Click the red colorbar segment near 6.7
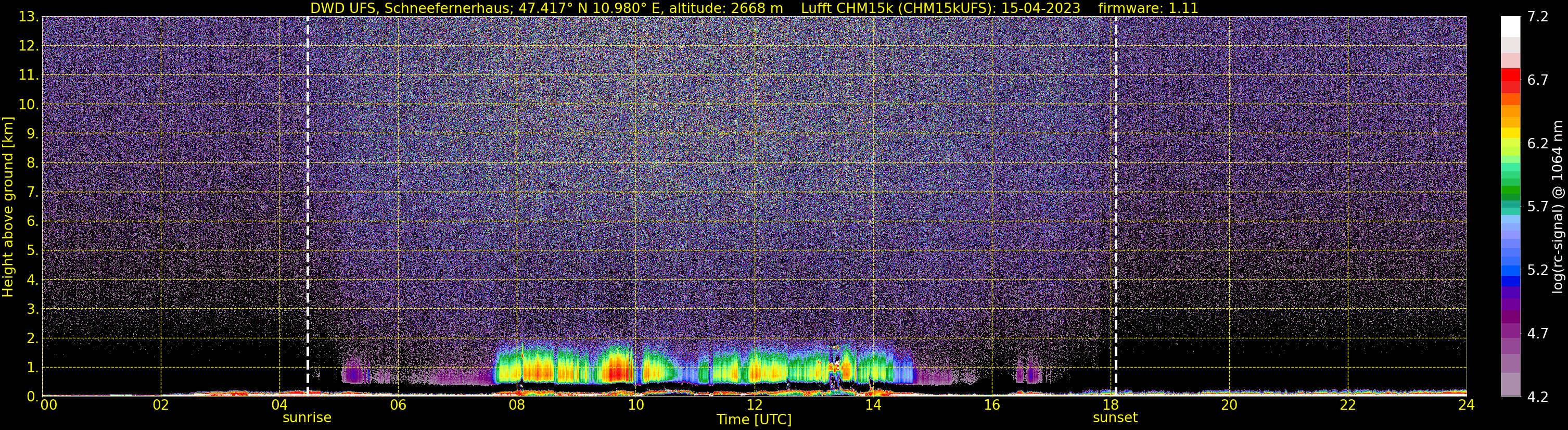The image size is (1568, 430). (x=1510, y=75)
